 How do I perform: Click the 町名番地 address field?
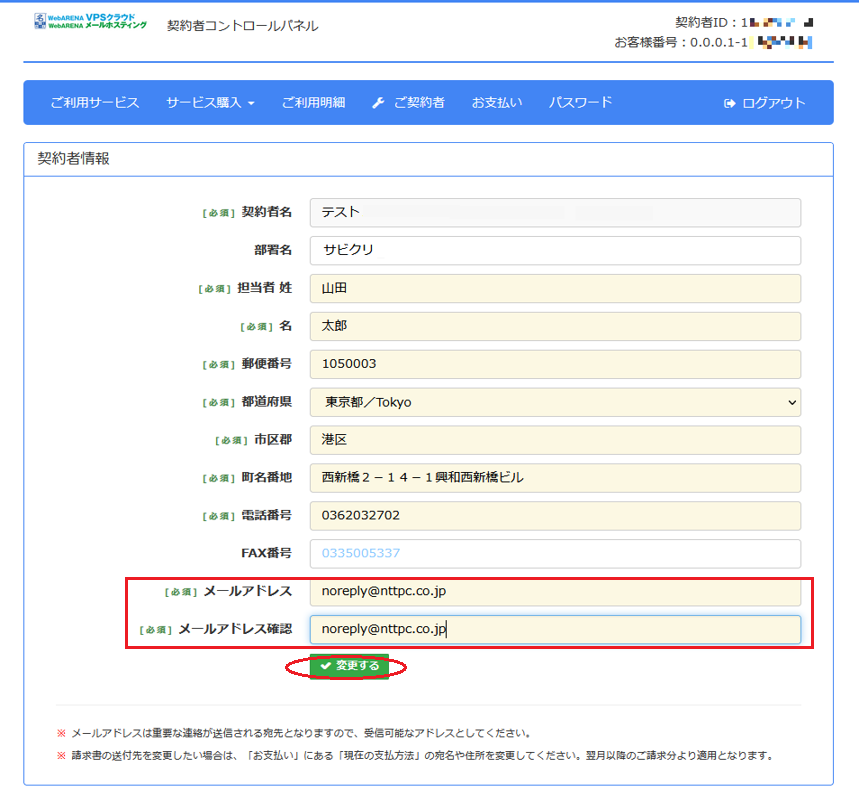click(x=555, y=478)
